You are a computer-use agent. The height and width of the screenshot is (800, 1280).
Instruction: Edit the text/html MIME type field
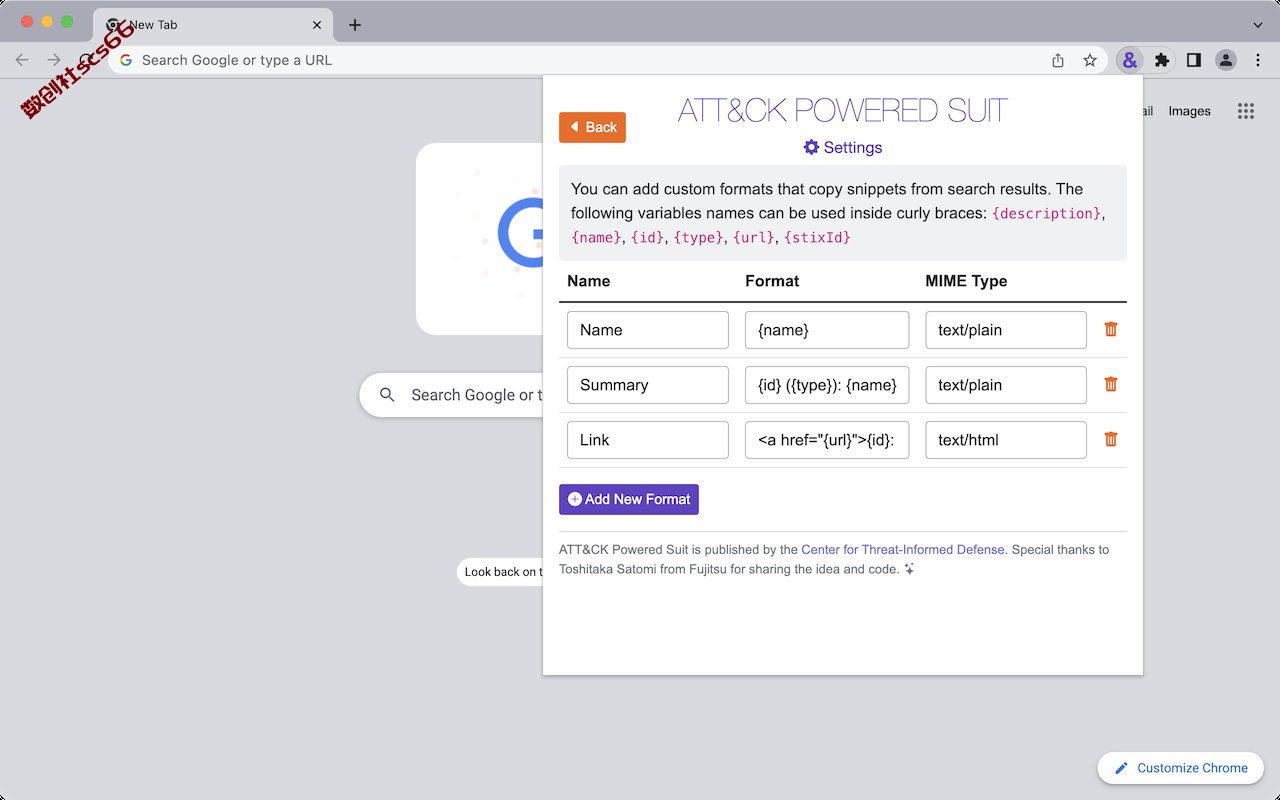(x=1006, y=440)
